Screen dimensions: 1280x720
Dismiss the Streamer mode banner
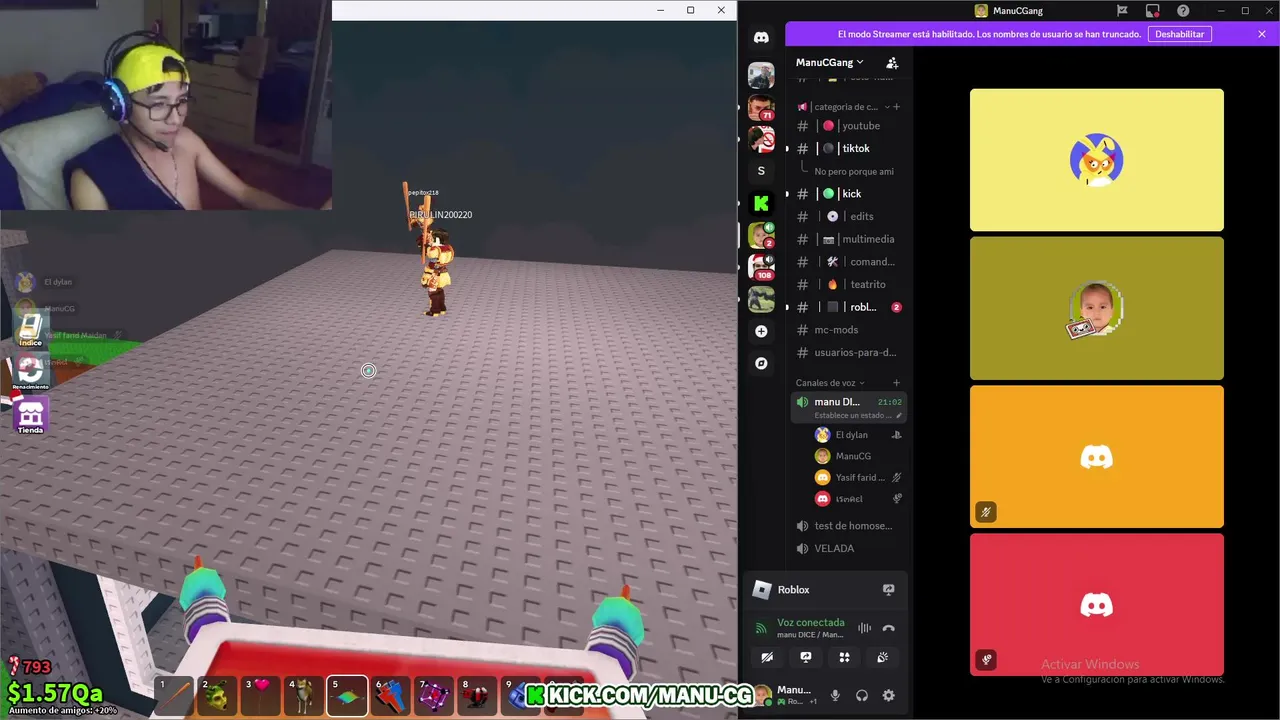click(x=1262, y=34)
